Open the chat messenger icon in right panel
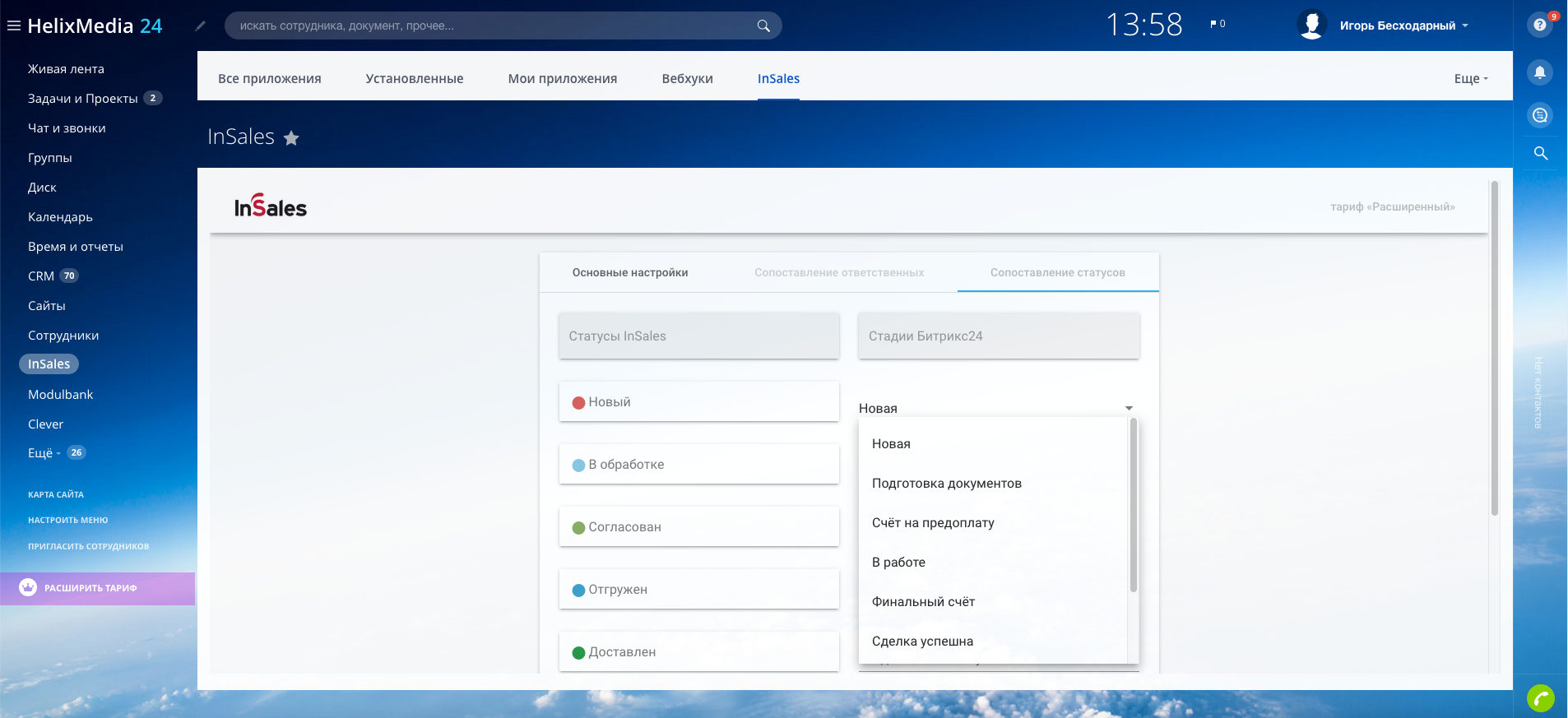Screen dimensions: 1568x718 click(1540, 115)
